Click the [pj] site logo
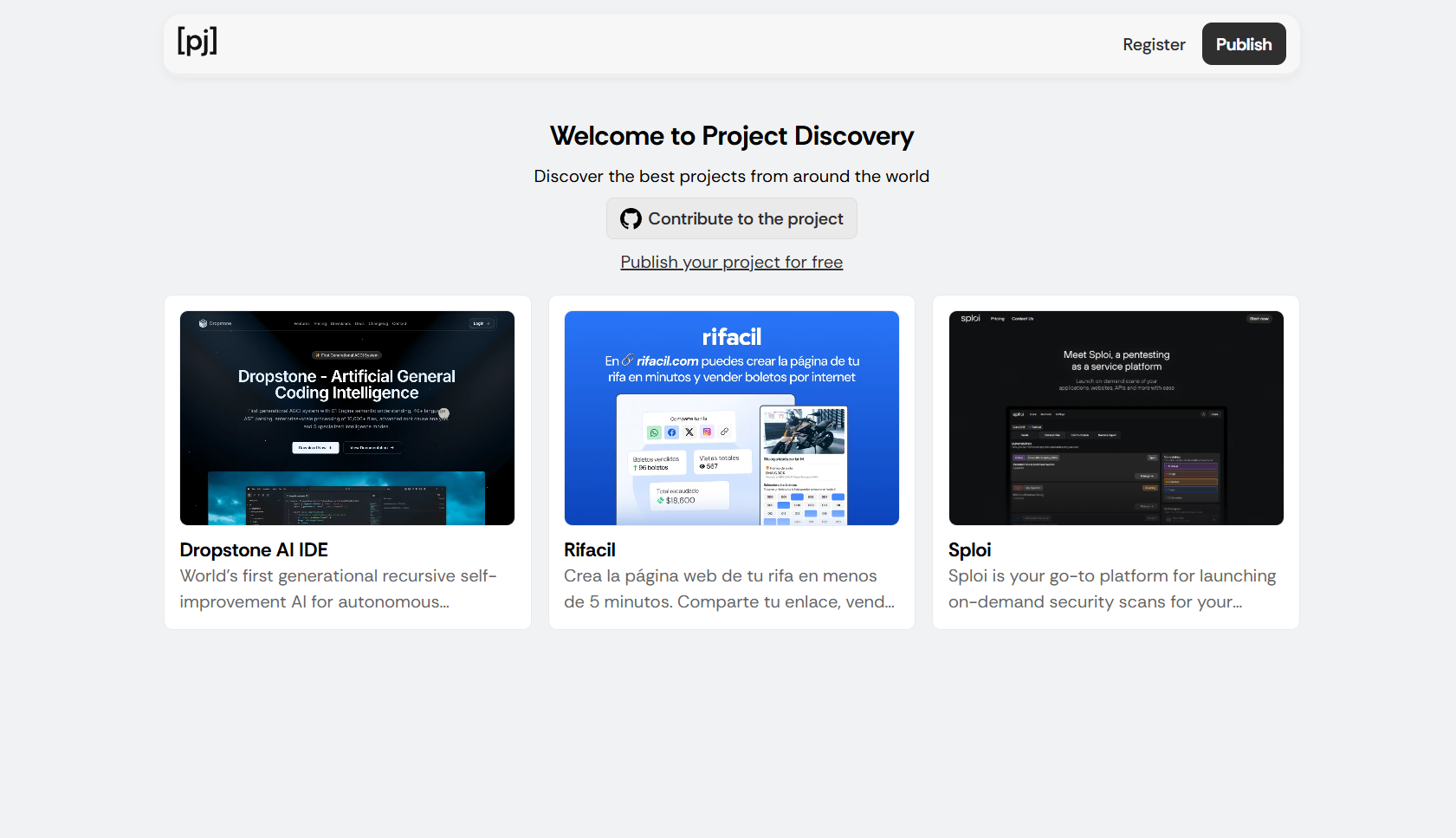 point(197,41)
